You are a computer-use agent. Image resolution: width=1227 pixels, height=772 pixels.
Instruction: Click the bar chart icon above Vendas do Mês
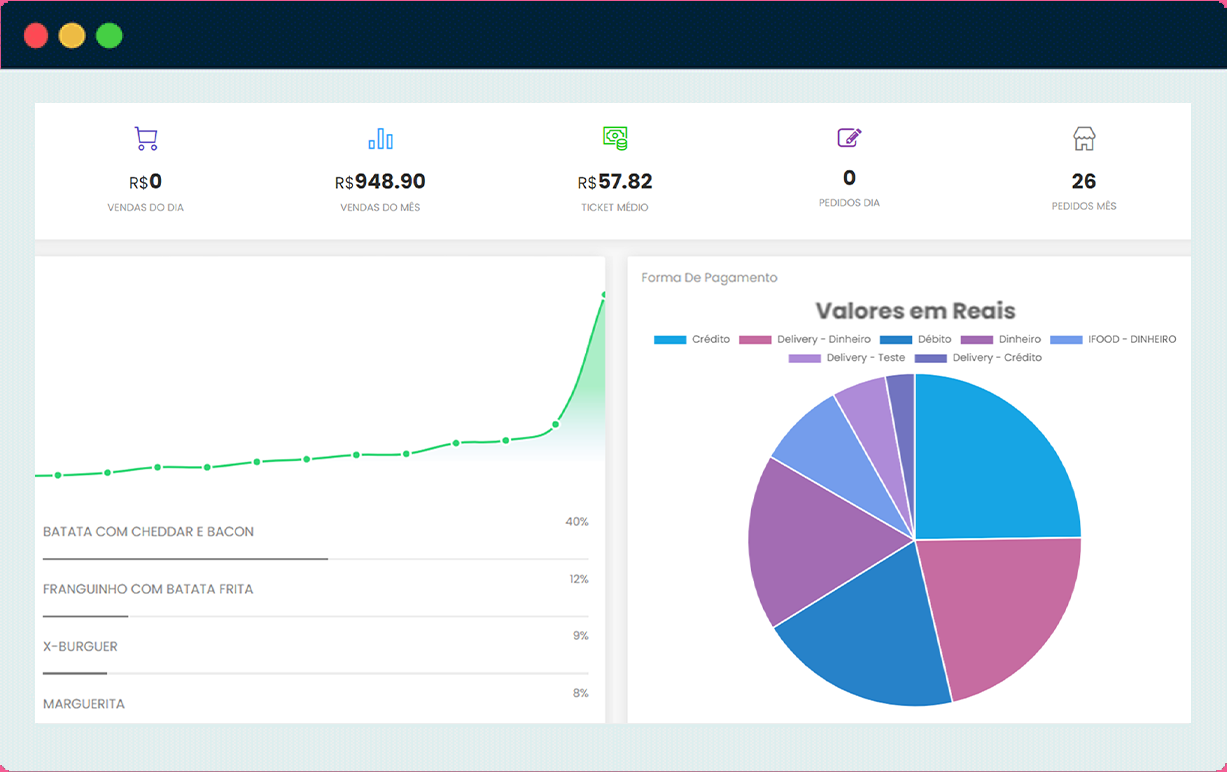pyautogui.click(x=380, y=138)
